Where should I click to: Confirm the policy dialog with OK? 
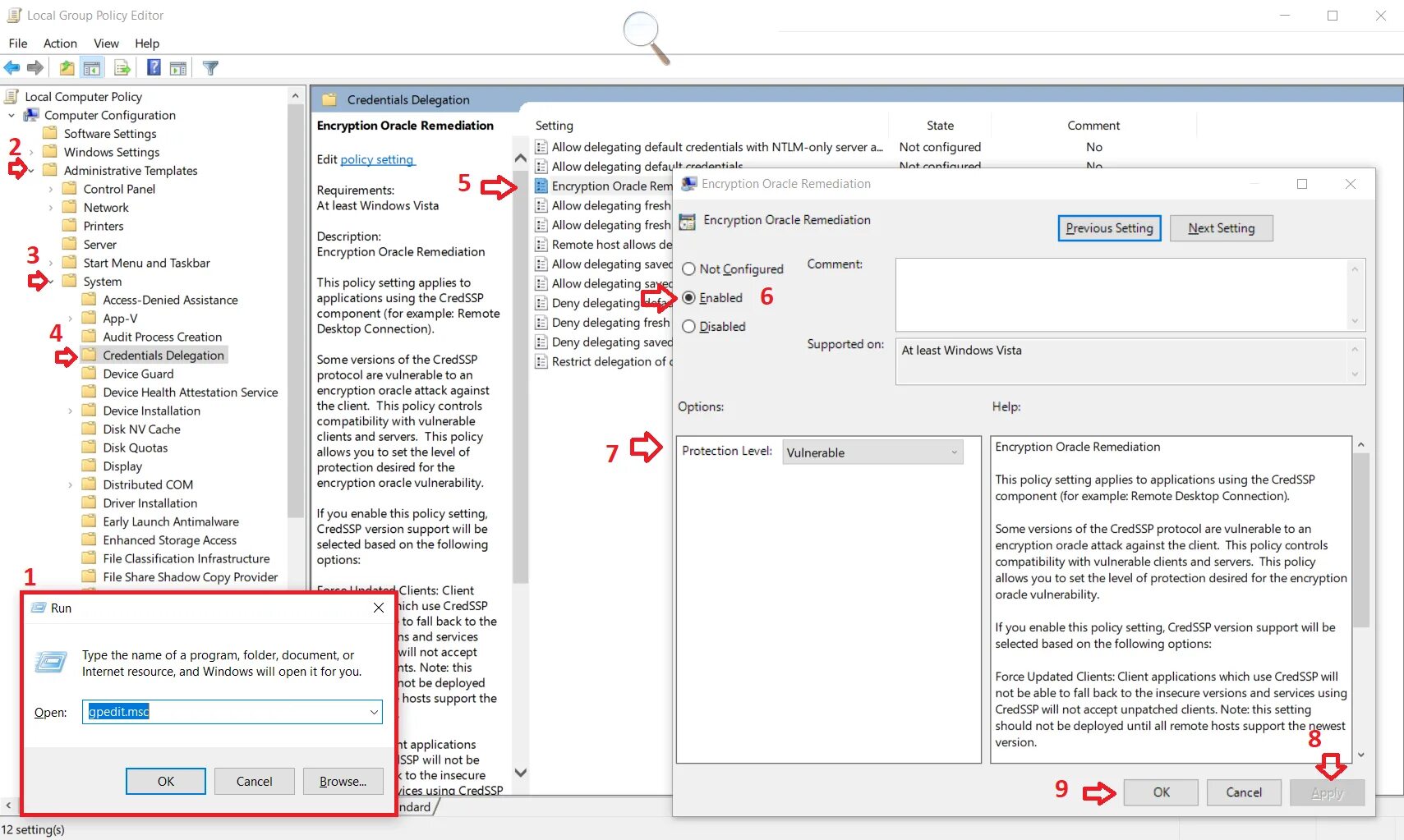click(1161, 792)
